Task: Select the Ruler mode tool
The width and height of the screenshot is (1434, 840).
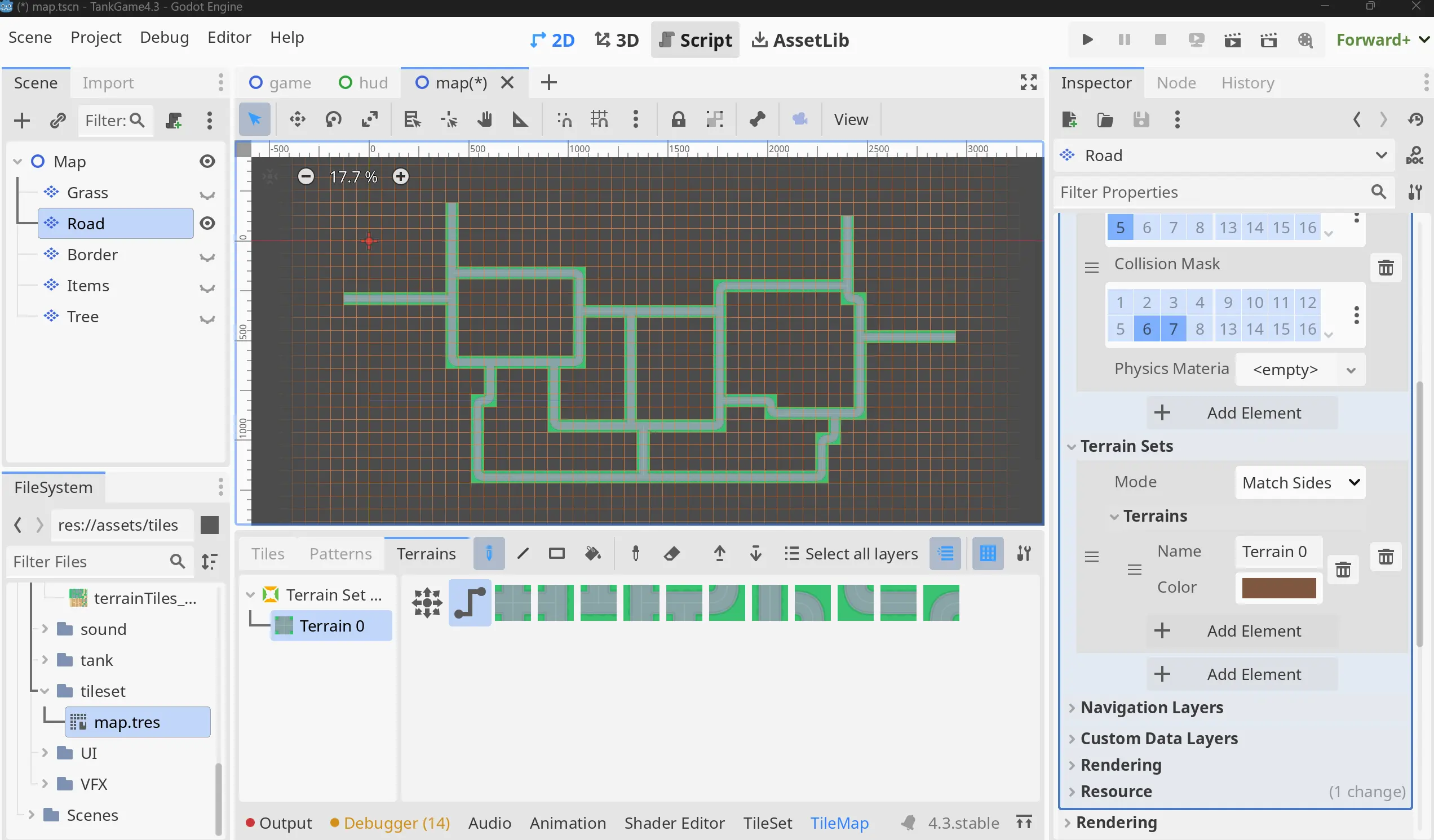Action: coord(520,119)
